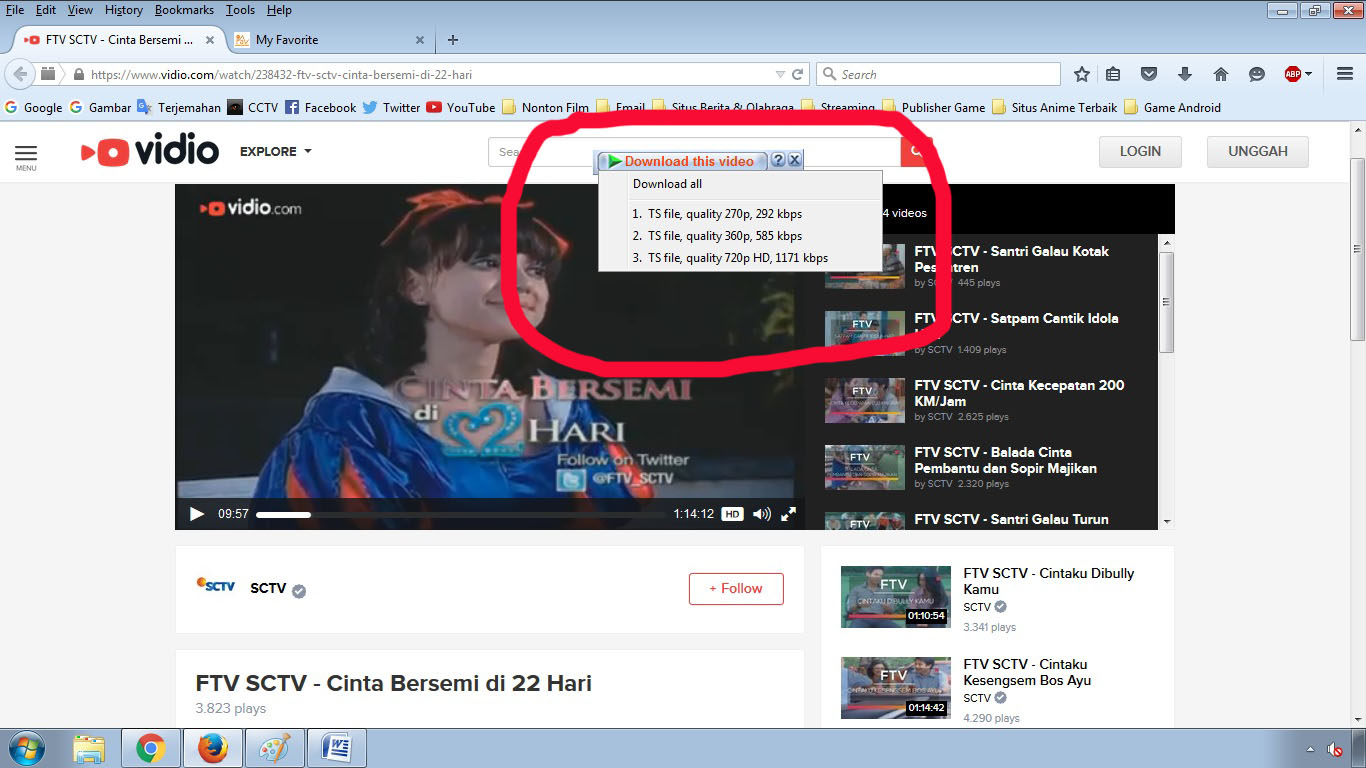
Task: Click the muted speaker tray icon
Action: pyautogui.click(x=1335, y=749)
